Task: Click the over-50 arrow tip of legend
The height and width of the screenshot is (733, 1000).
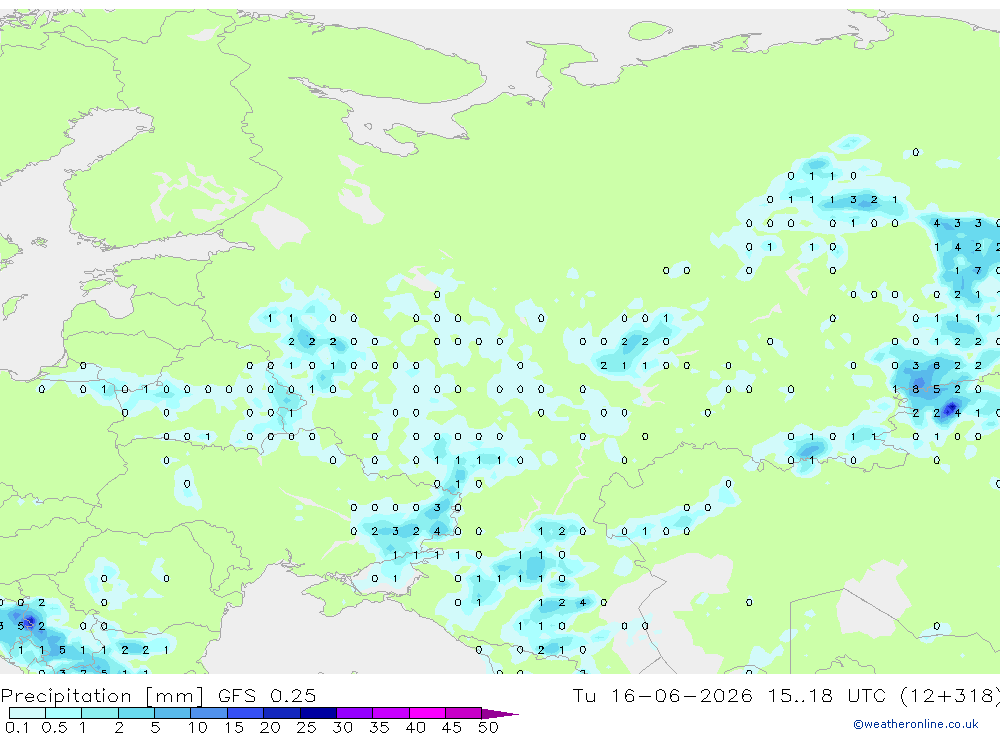Action: click(500, 713)
